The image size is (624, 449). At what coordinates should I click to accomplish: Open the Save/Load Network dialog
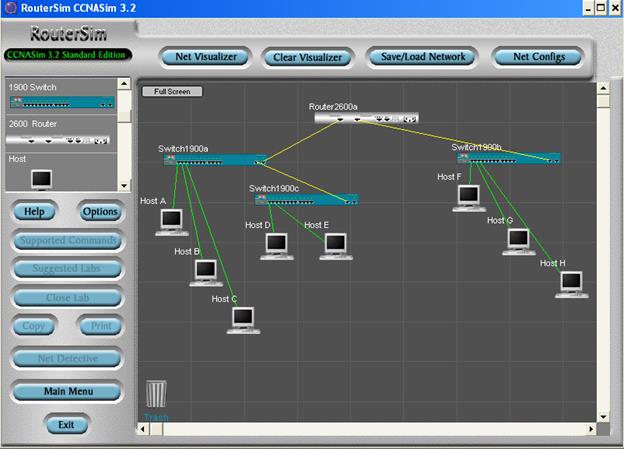point(424,57)
